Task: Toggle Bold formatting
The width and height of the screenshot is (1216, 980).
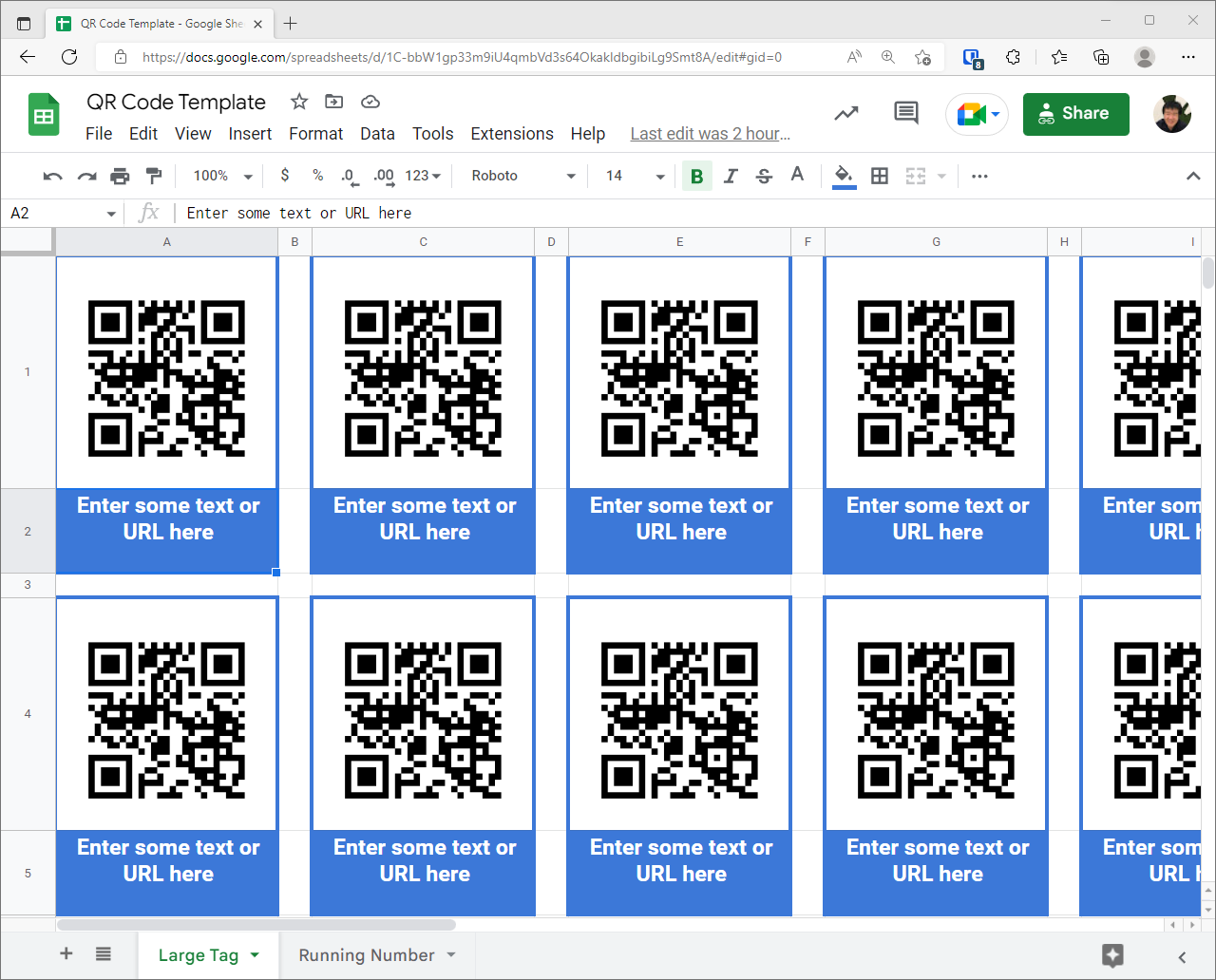Action: [x=697, y=176]
